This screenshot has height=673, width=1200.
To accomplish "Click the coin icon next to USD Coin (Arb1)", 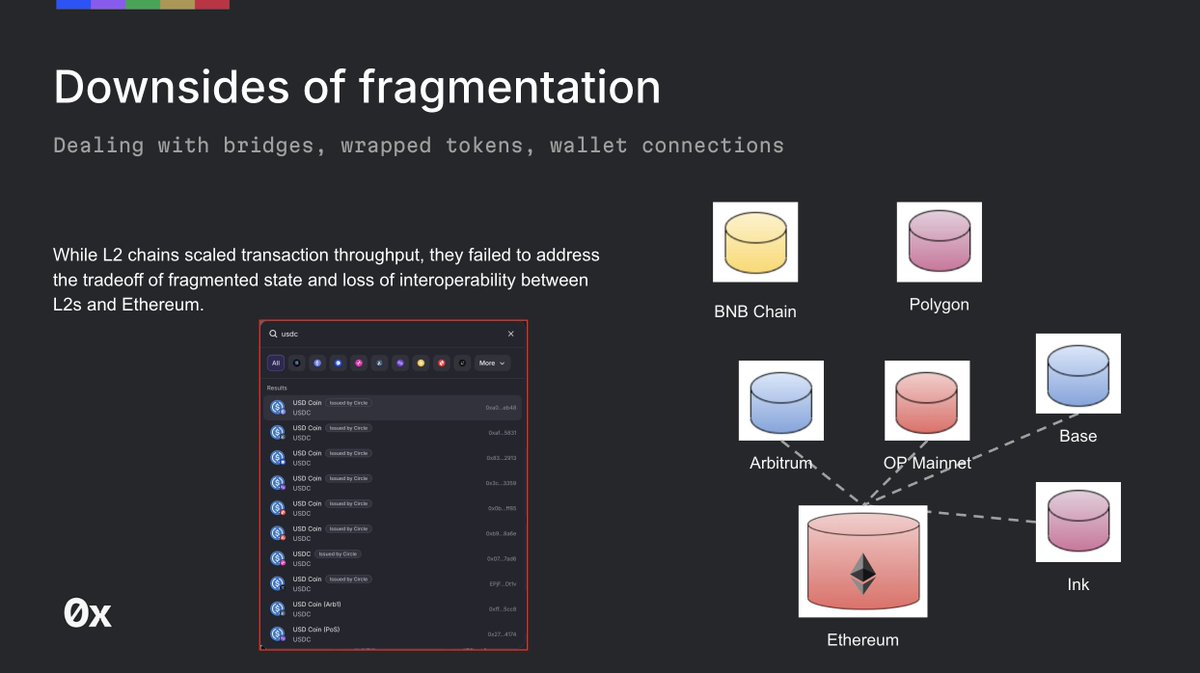I will coord(278,608).
